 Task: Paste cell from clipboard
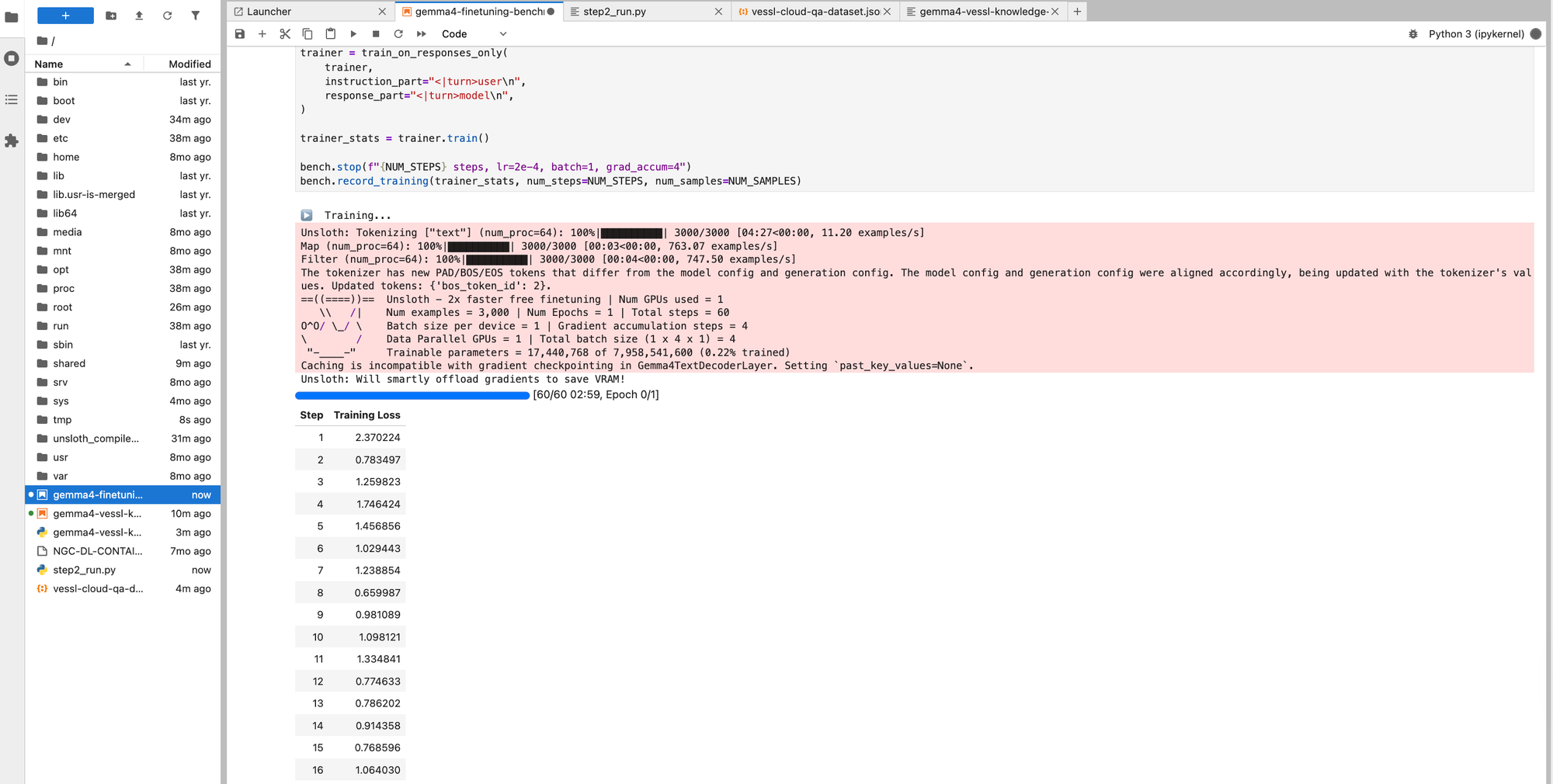[331, 34]
